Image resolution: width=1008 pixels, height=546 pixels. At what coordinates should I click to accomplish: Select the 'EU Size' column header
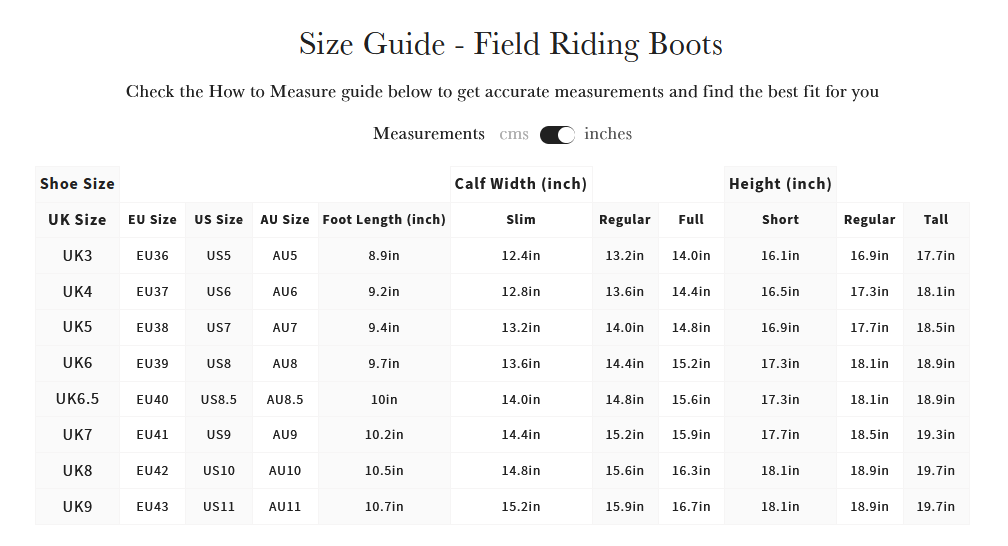152,220
